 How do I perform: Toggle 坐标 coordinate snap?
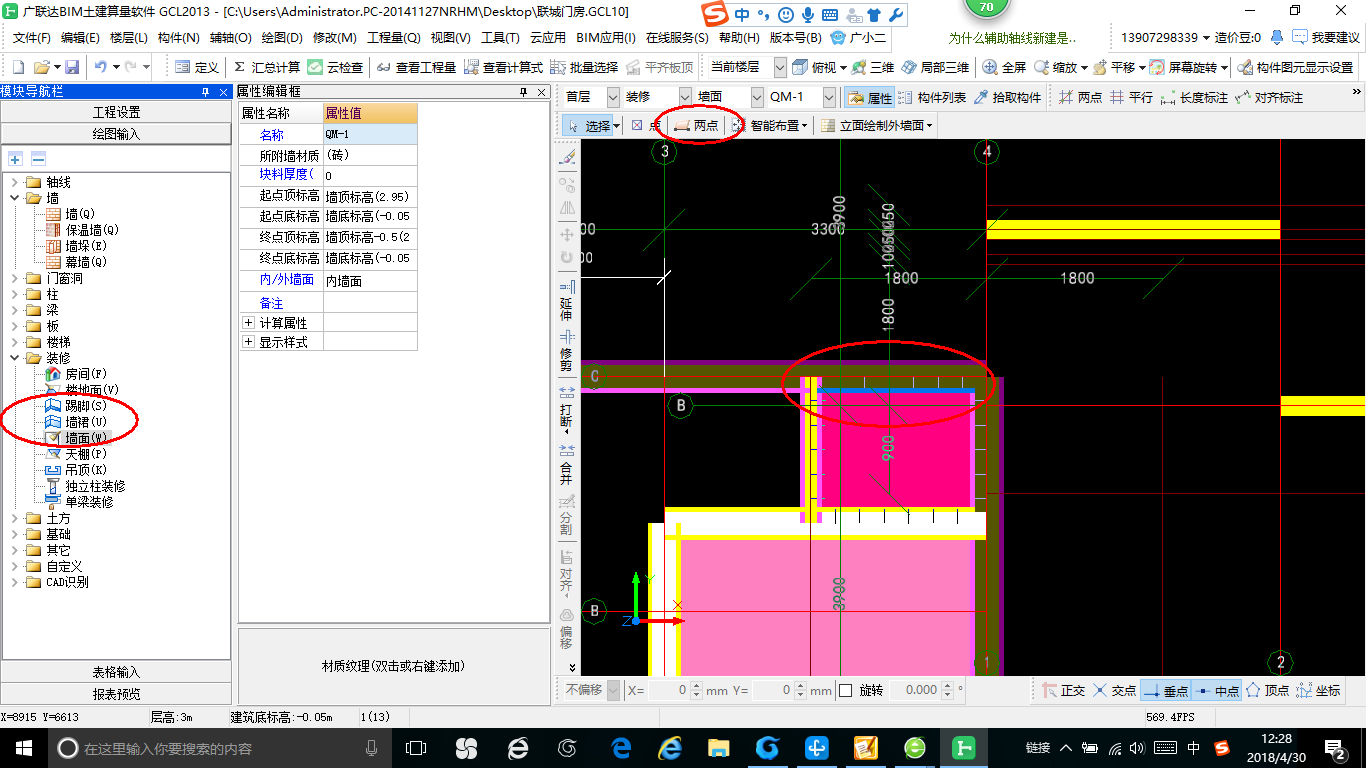1318,690
